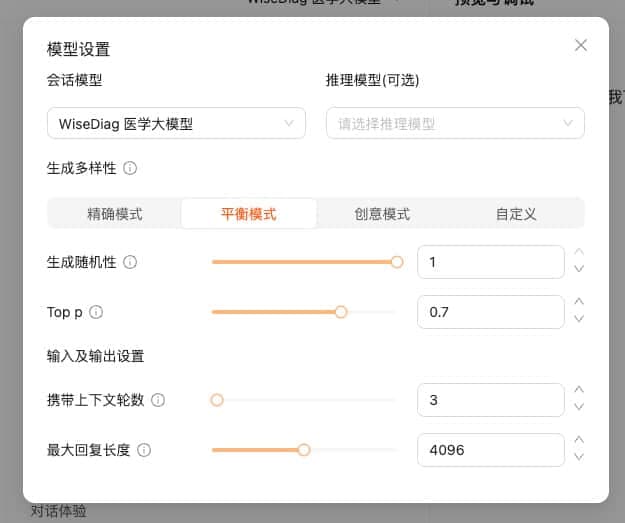The width and height of the screenshot is (625, 523).
Task: Click the 最大回复长度 4096 field
Action: tap(491, 450)
